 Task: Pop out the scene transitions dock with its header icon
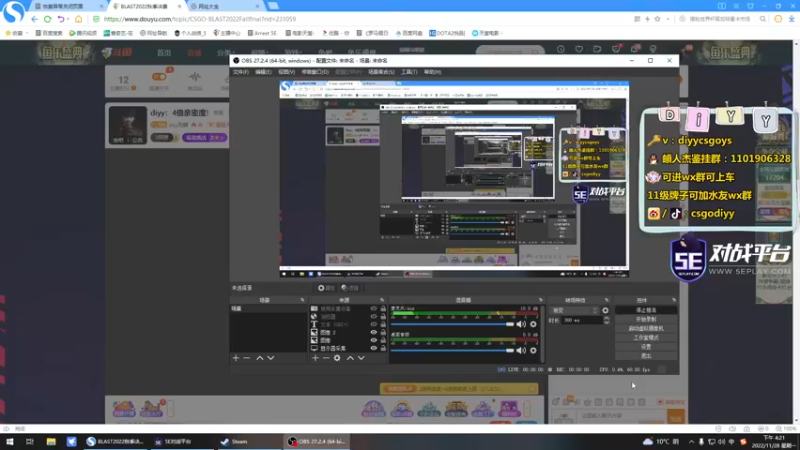pyautogui.click(x=607, y=300)
